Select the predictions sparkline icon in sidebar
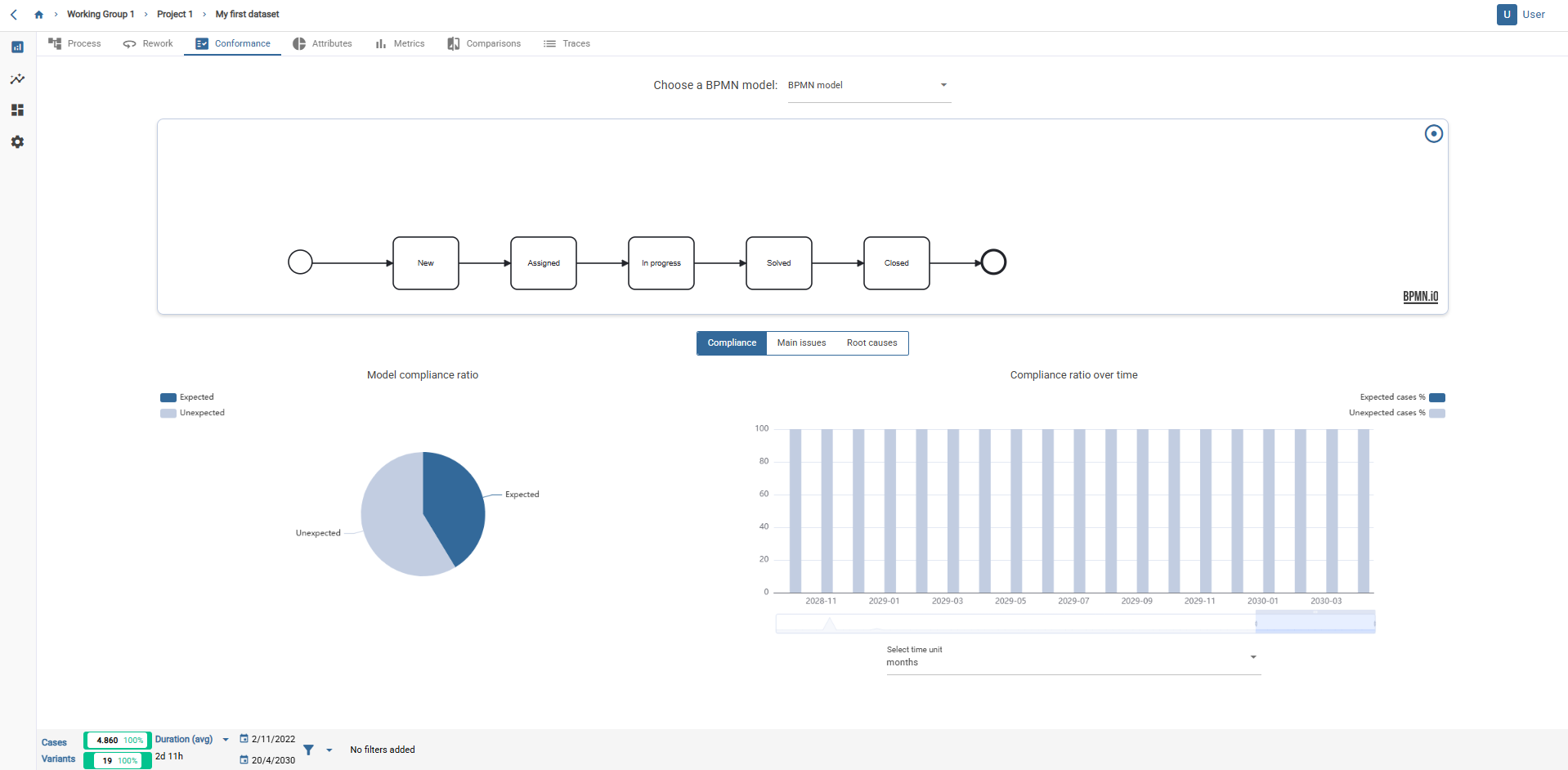Viewport: 1568px width, 770px height. coord(17,78)
